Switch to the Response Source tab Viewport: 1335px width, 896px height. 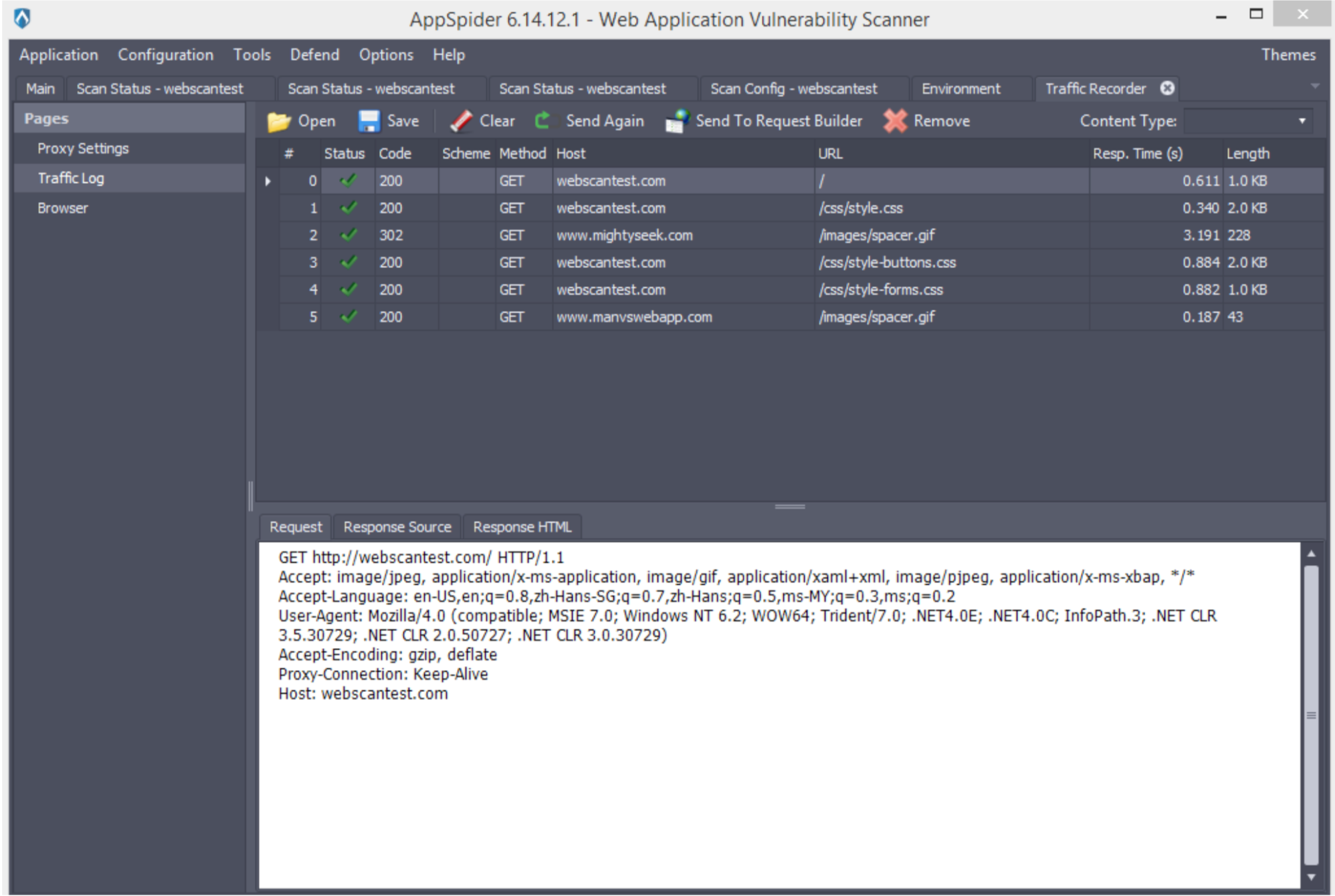click(x=397, y=527)
